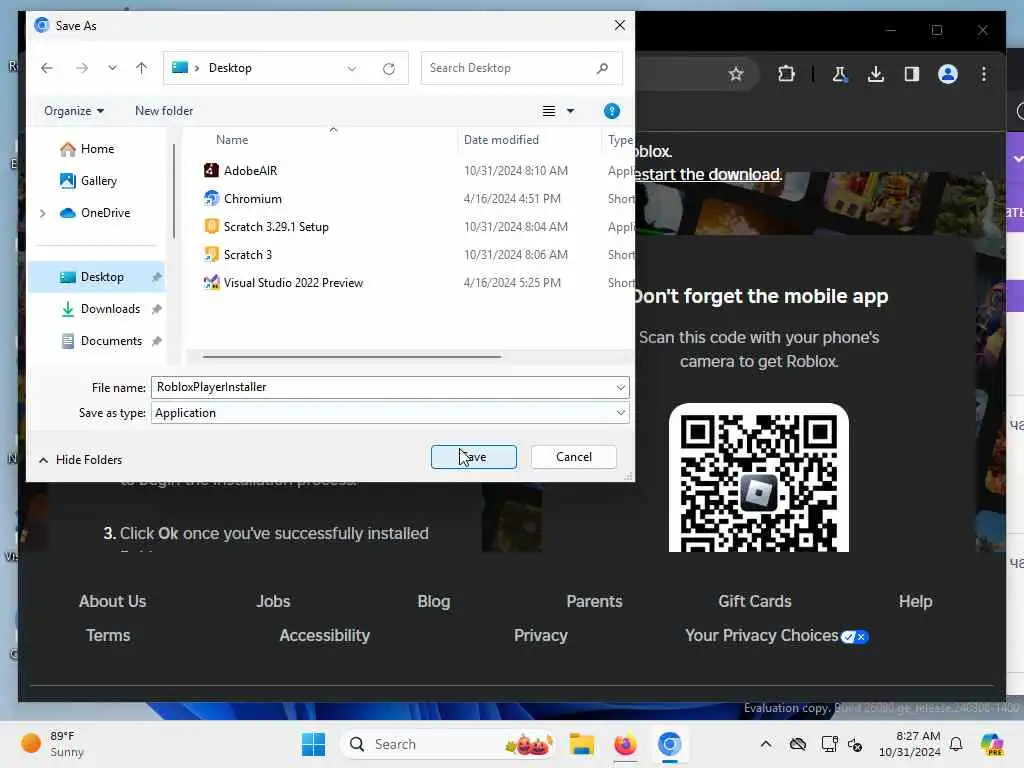Open the Terms footer link
The image size is (1024, 768).
point(108,635)
